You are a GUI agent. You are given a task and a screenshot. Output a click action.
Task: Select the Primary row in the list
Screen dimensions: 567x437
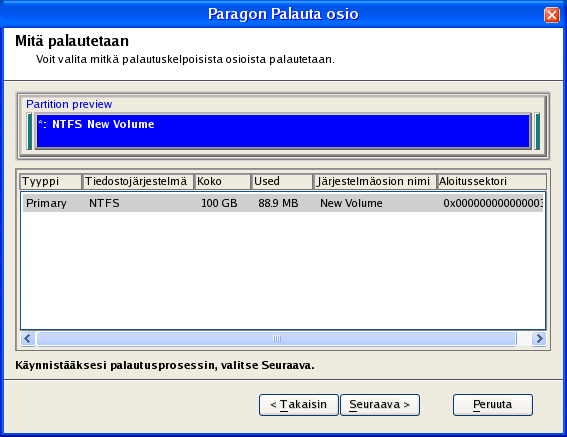[x=283, y=203]
